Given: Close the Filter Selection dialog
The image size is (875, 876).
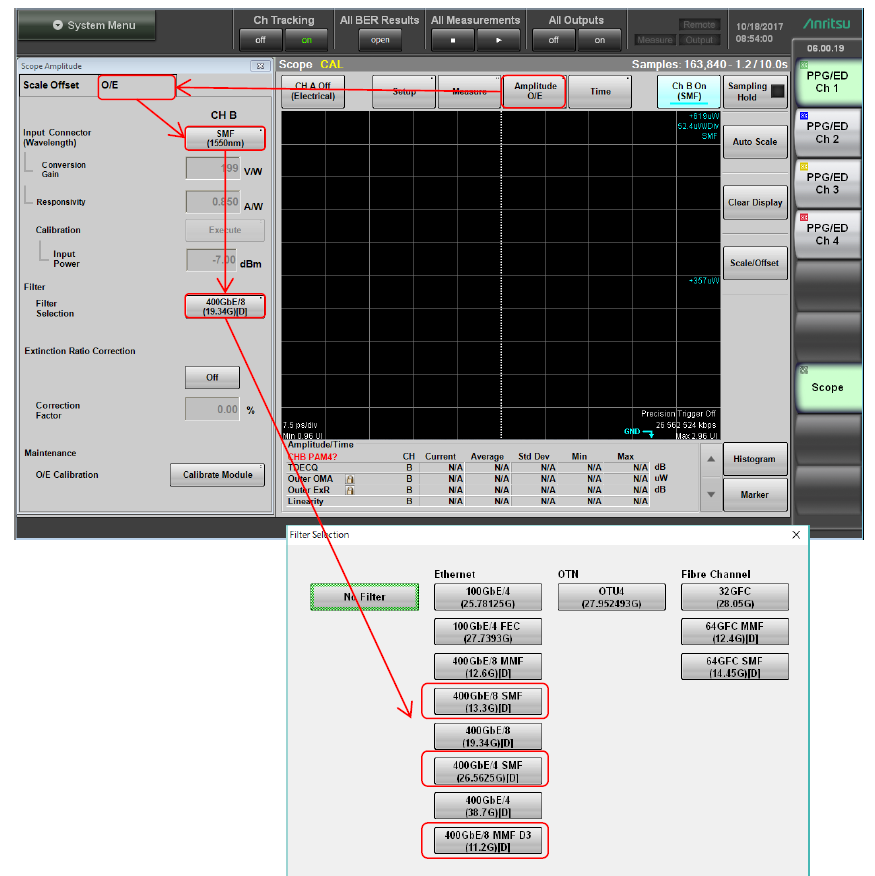Looking at the screenshot, I should (x=796, y=535).
